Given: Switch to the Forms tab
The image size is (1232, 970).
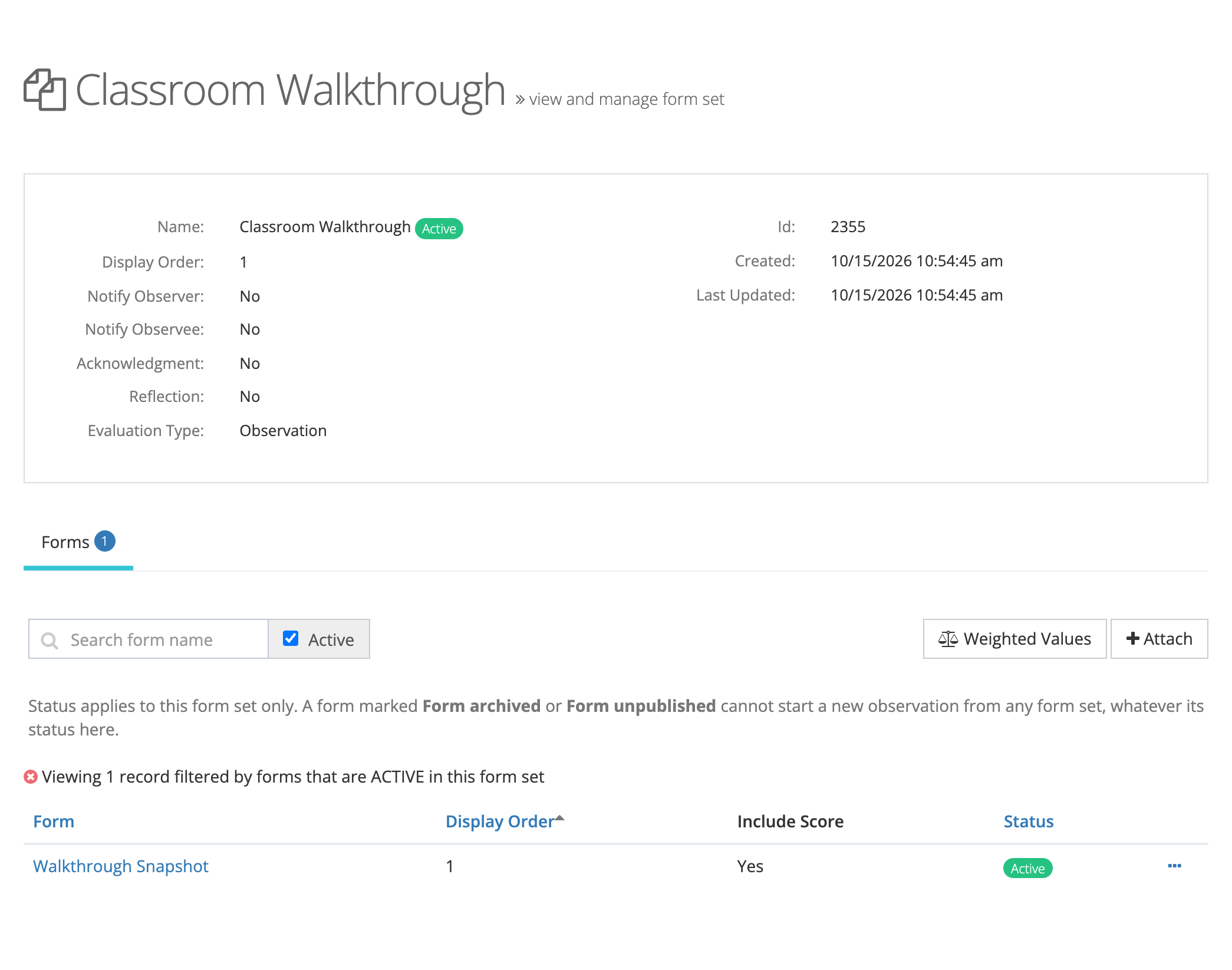Looking at the screenshot, I should (x=78, y=542).
